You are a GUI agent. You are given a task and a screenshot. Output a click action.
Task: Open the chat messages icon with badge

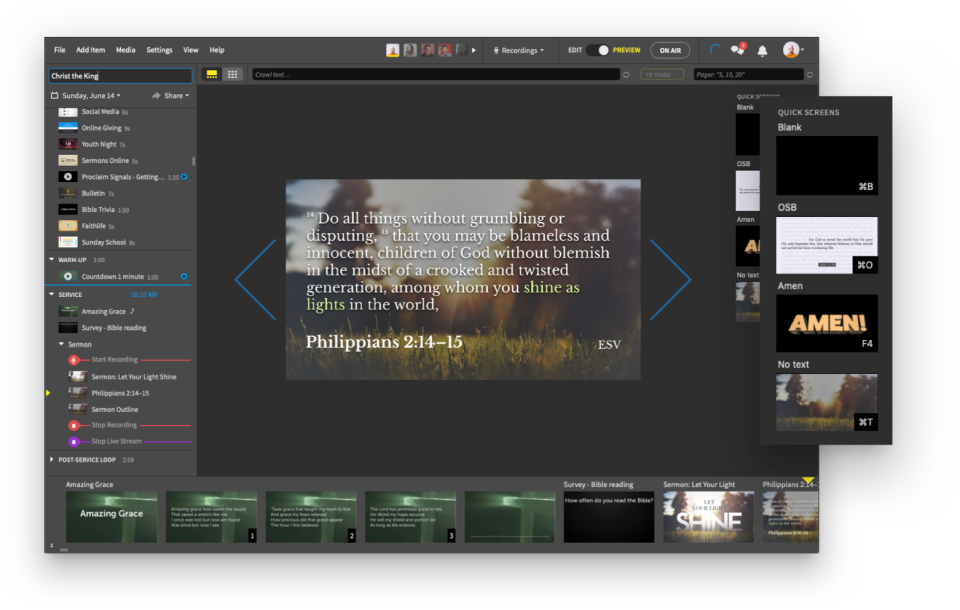[x=737, y=49]
